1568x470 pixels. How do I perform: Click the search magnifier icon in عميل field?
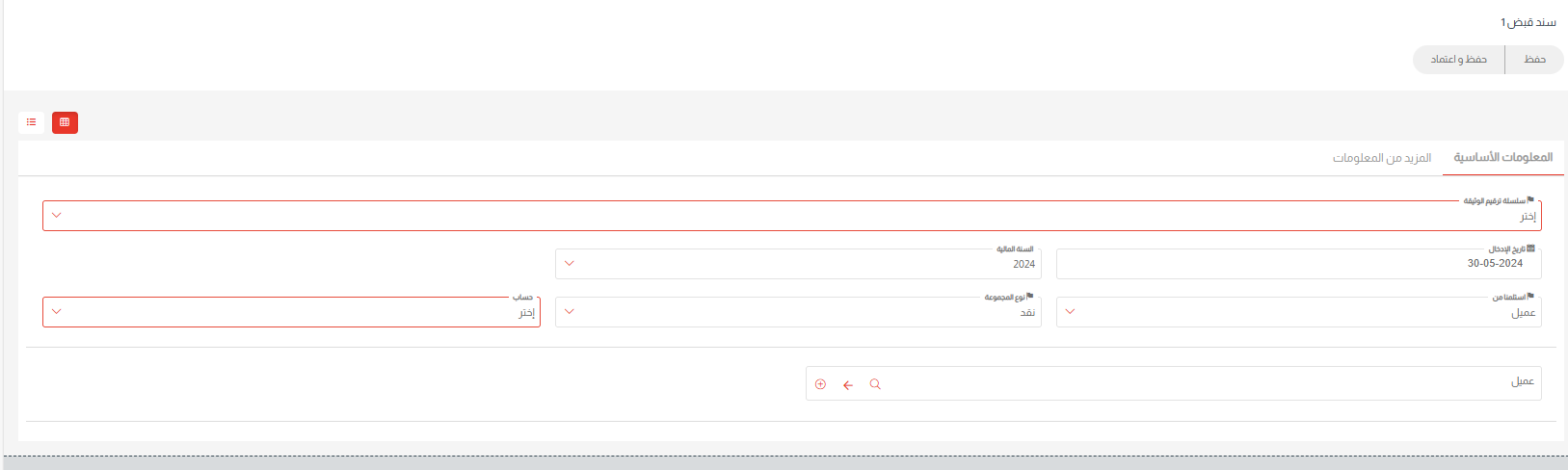pos(875,384)
